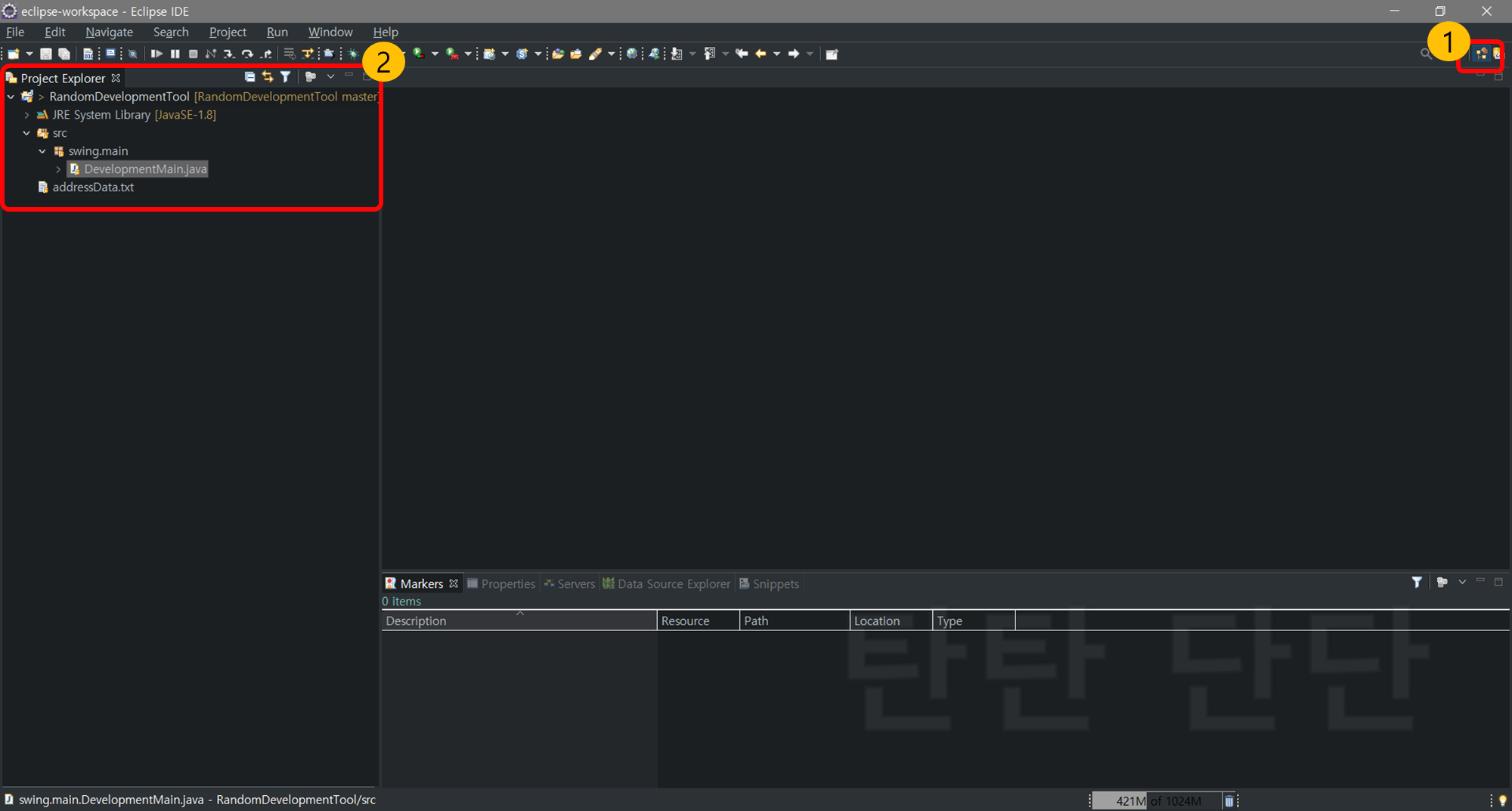Image resolution: width=1512 pixels, height=811 pixels.
Task: Open the Edit menu
Action: (54, 32)
